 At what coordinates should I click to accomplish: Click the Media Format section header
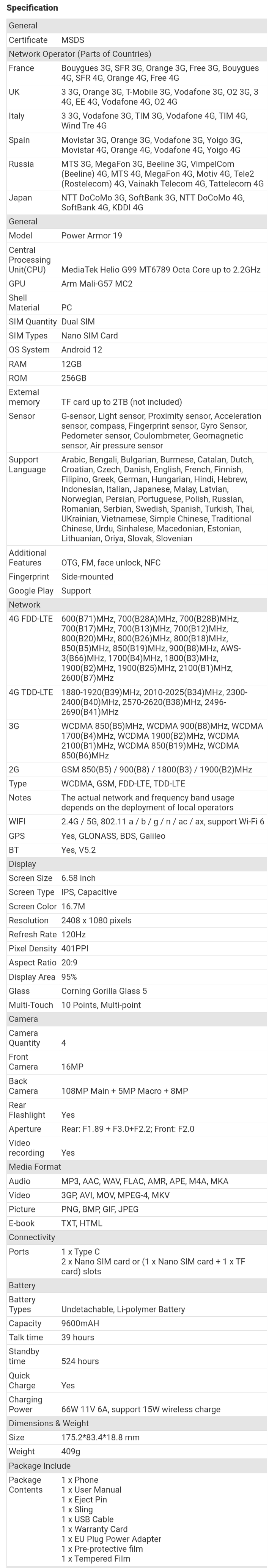click(137, 1167)
